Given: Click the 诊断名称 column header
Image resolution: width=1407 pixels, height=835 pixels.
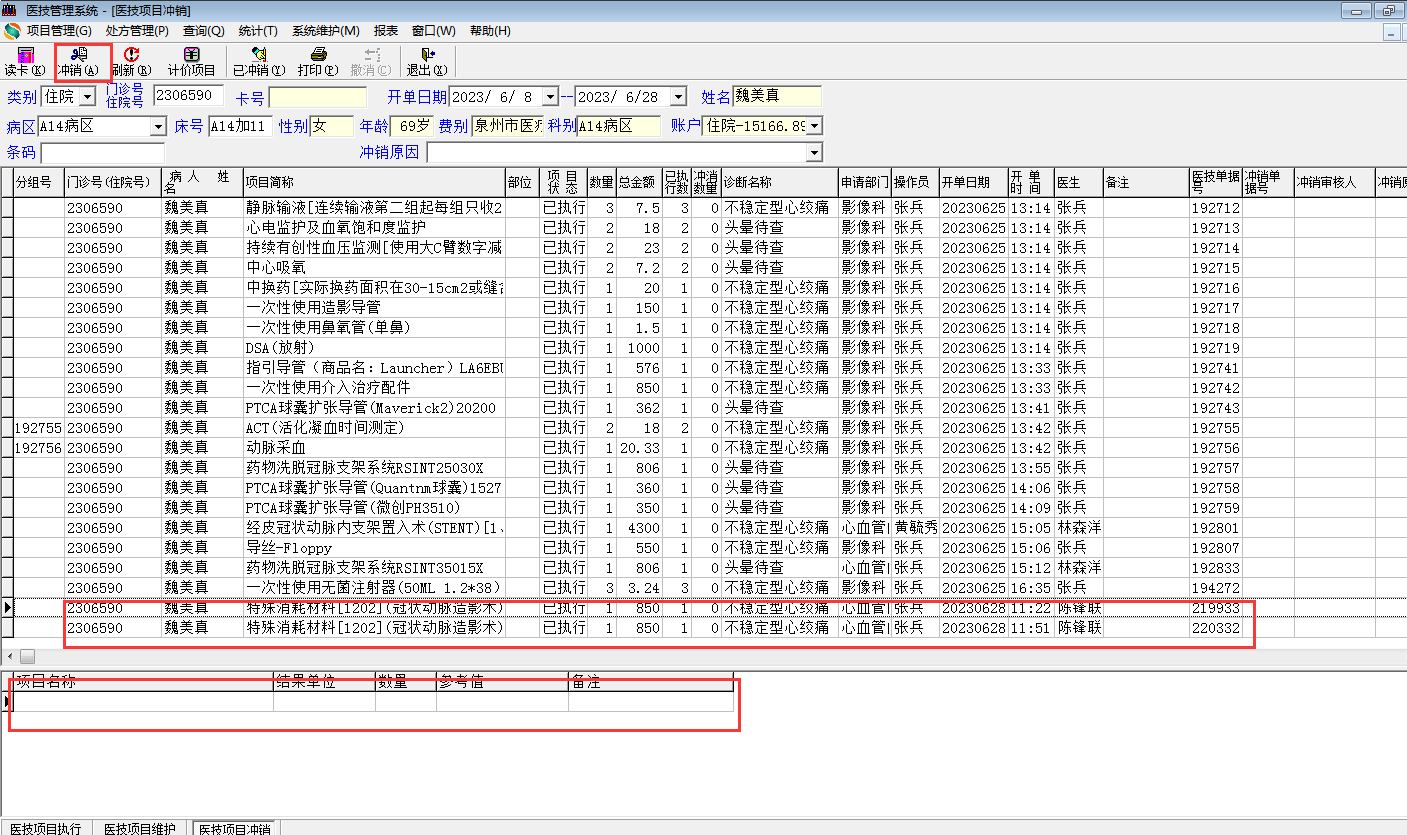Looking at the screenshot, I should click(x=780, y=183).
